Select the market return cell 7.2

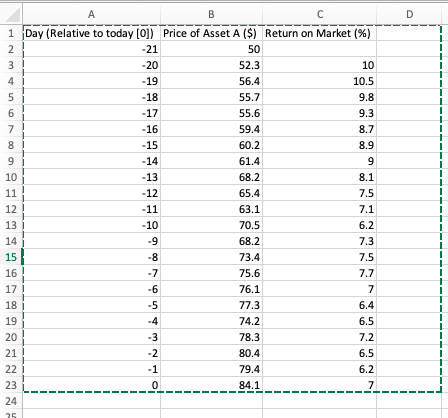coord(320,337)
